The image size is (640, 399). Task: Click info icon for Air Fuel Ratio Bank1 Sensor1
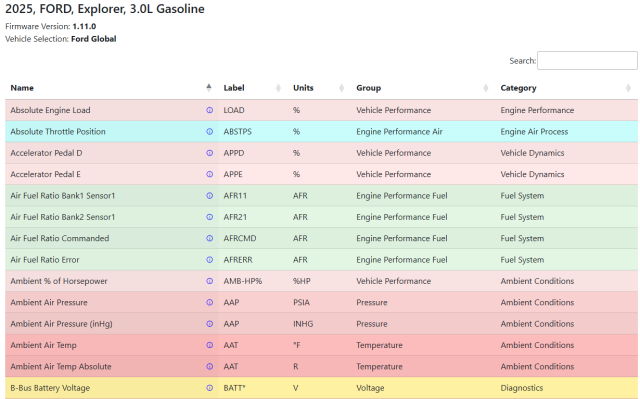pos(209,195)
